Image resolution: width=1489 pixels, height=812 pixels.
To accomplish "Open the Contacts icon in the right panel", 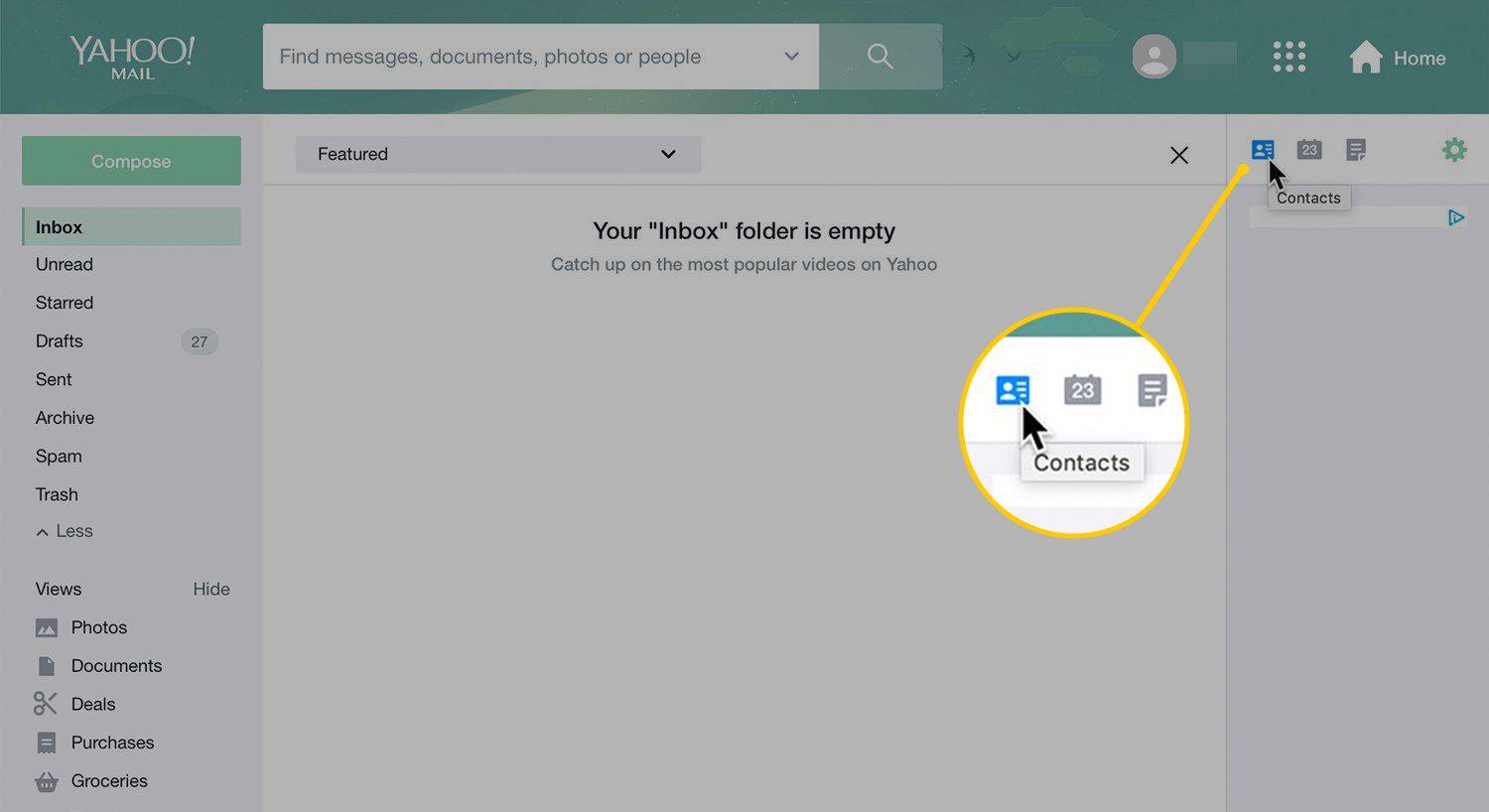I will click(1263, 150).
